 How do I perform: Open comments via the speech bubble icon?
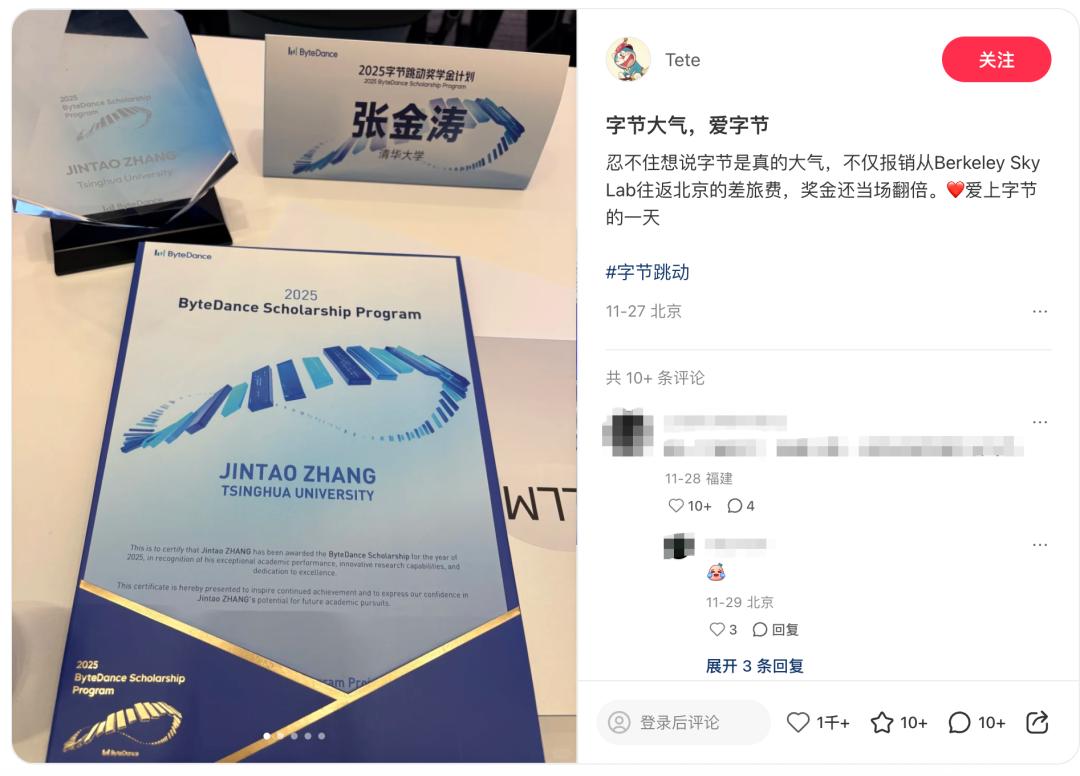coord(959,722)
